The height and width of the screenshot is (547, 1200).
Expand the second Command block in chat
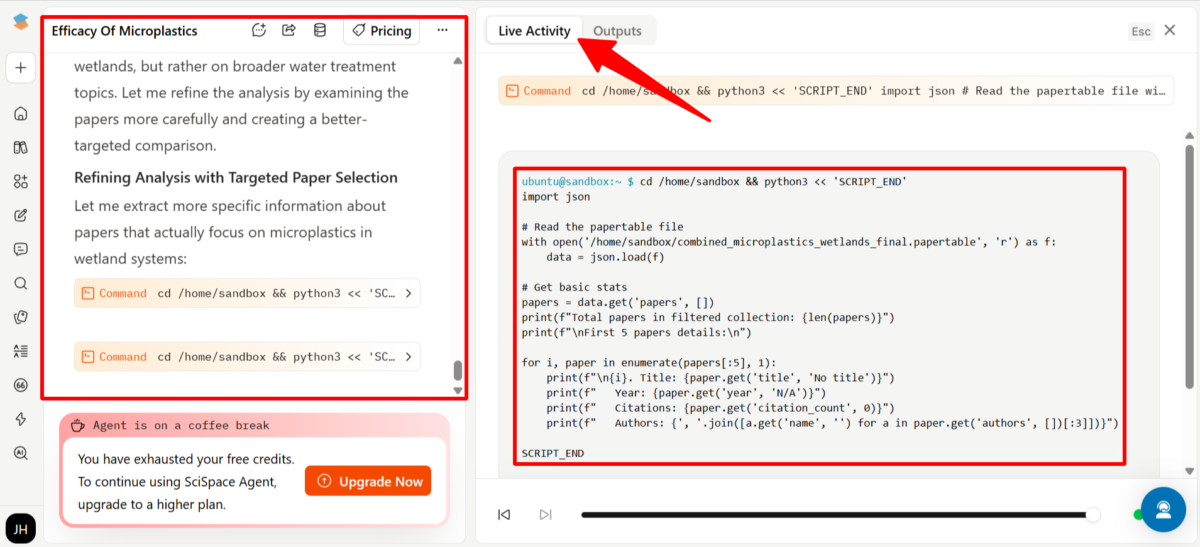click(407, 357)
